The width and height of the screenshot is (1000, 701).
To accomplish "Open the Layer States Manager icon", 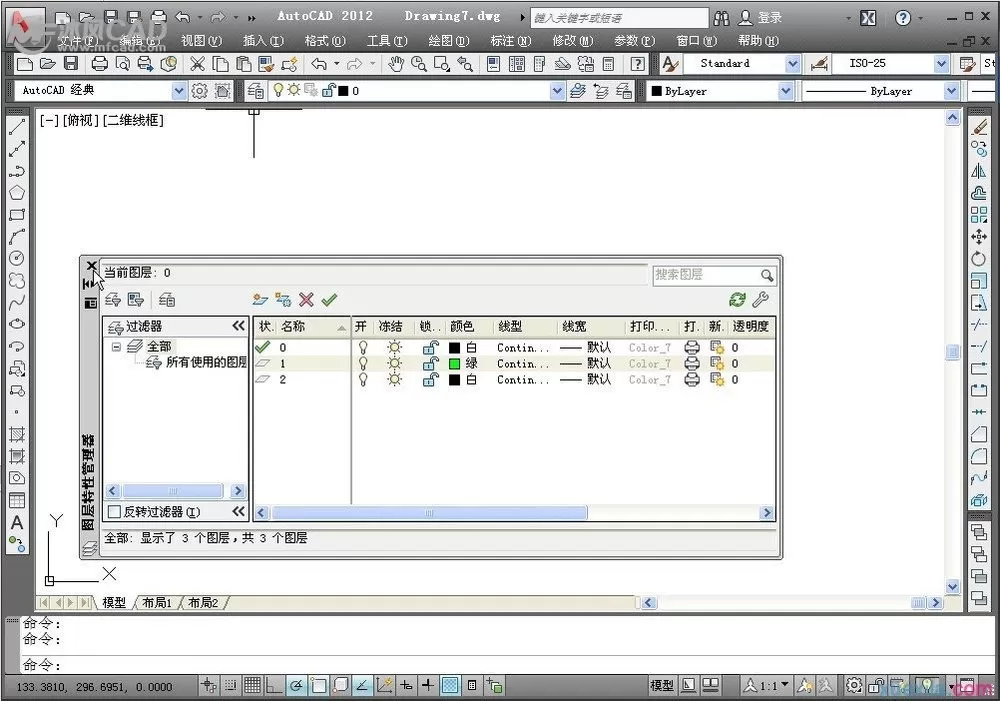I will tap(167, 300).
